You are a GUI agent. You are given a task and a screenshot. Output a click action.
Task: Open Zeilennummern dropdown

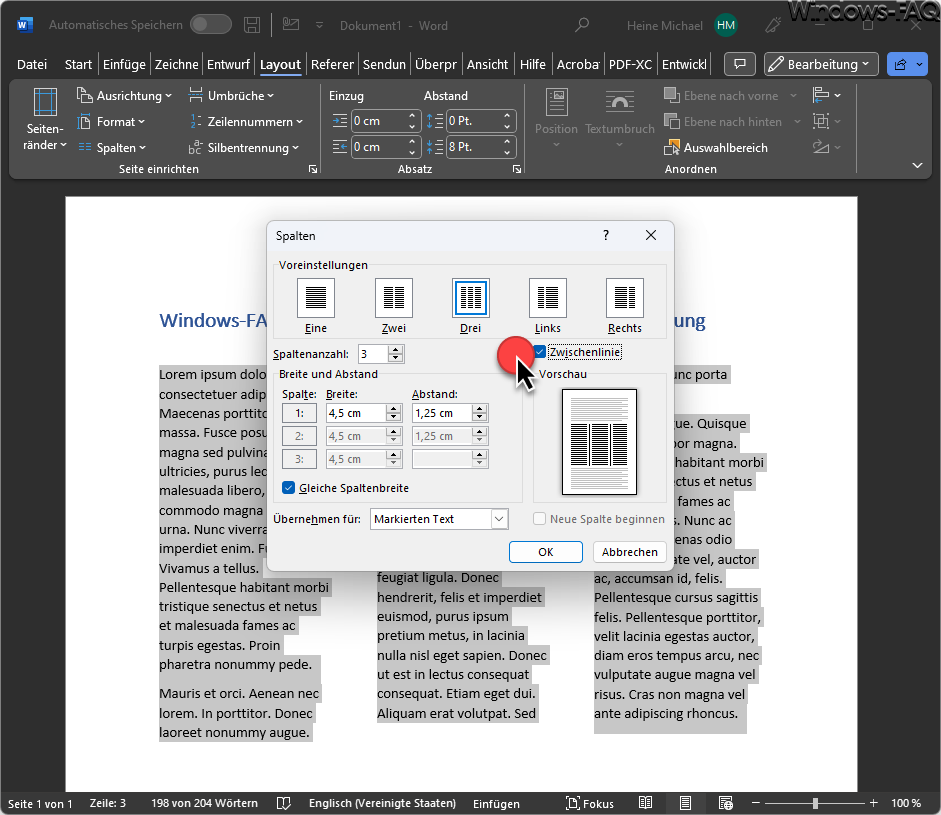point(245,122)
